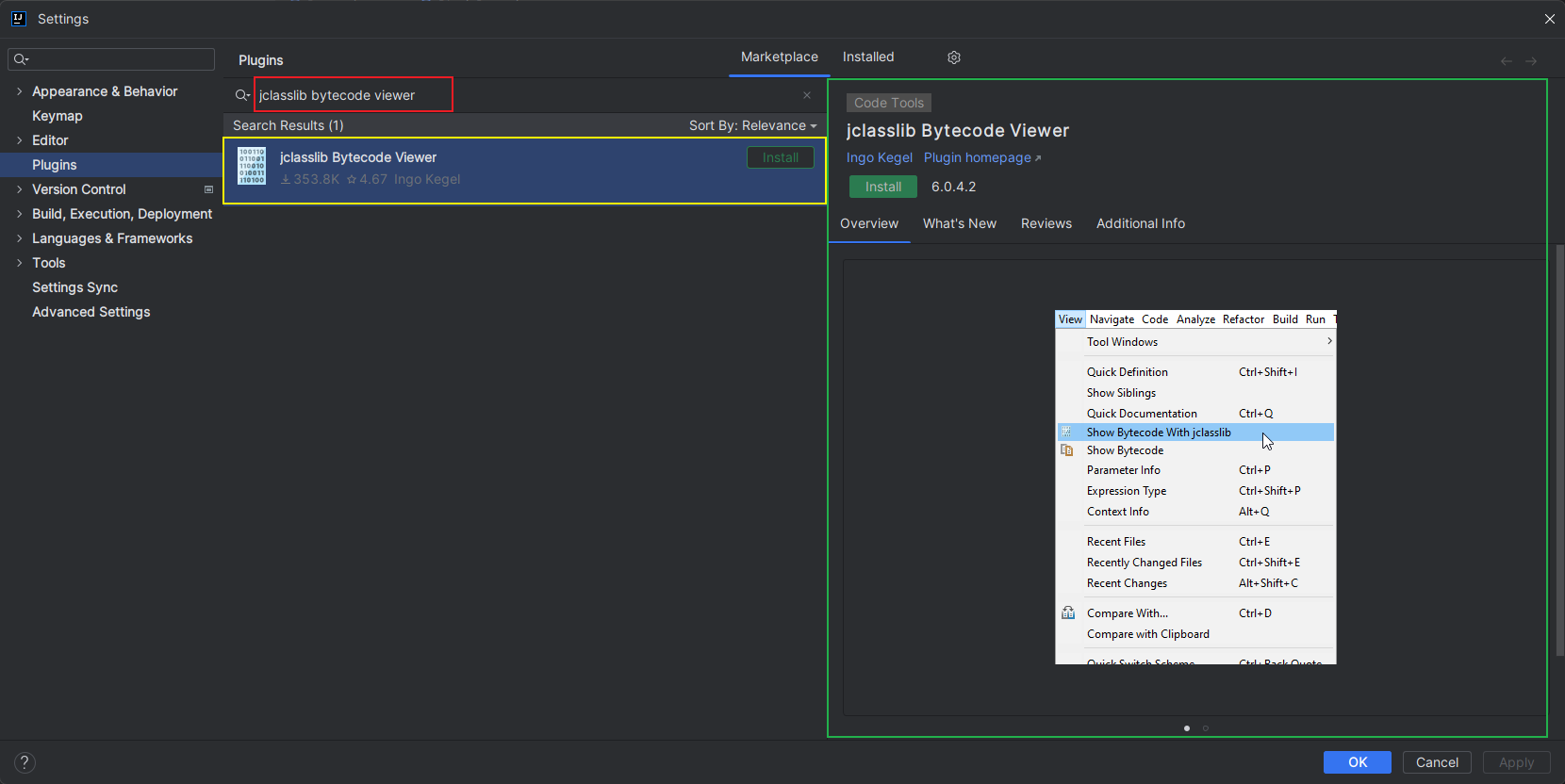Viewport: 1565px width, 784px height.
Task: Click the jclasslib Bytecode Viewer plugin icon
Action: click(252, 166)
